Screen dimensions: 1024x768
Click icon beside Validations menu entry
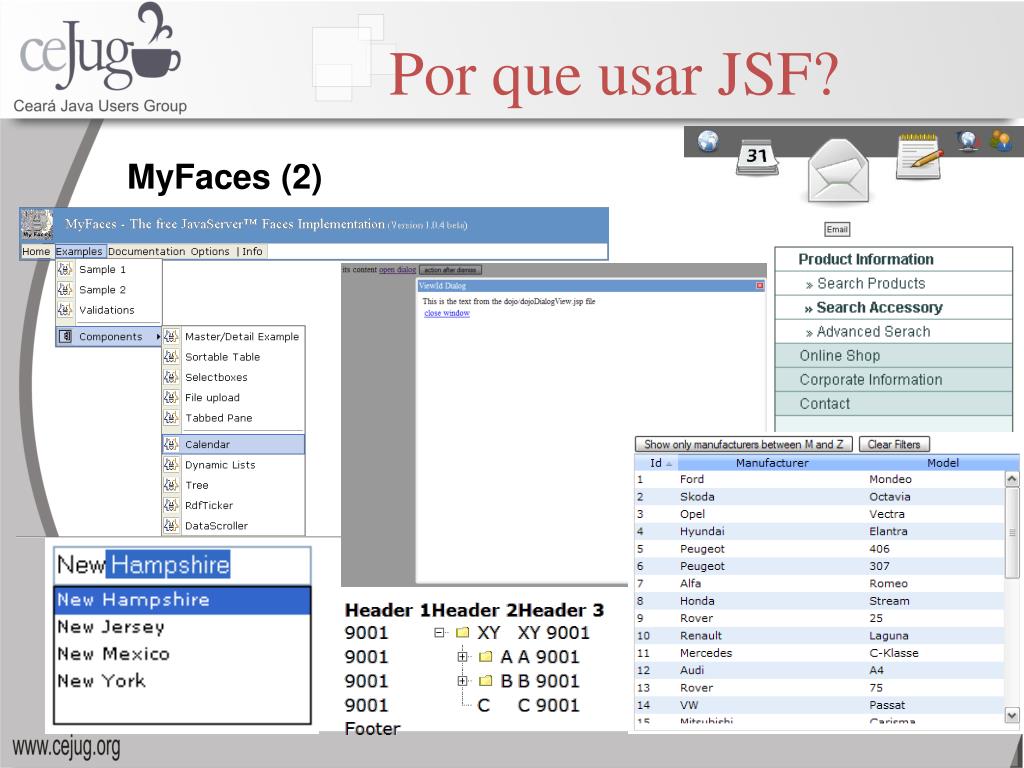[x=65, y=310]
